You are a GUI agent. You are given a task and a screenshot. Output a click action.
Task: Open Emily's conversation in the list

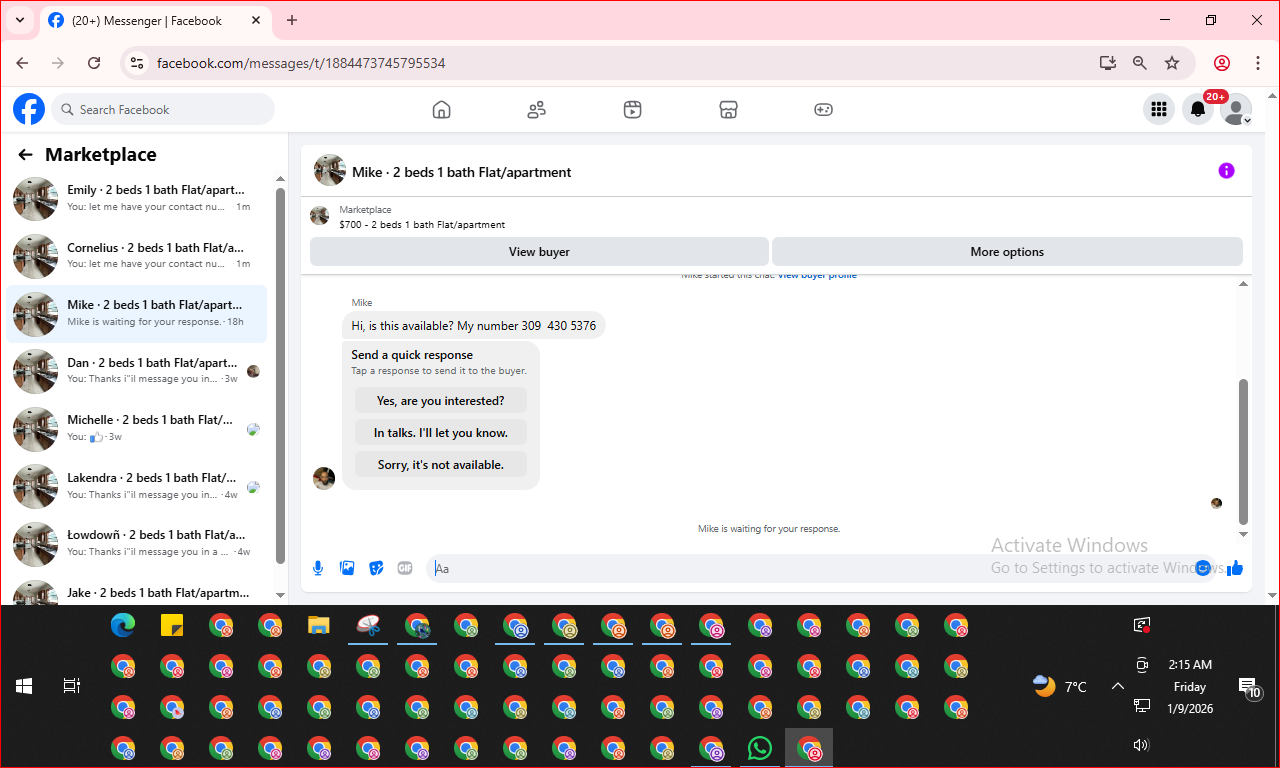click(x=137, y=198)
